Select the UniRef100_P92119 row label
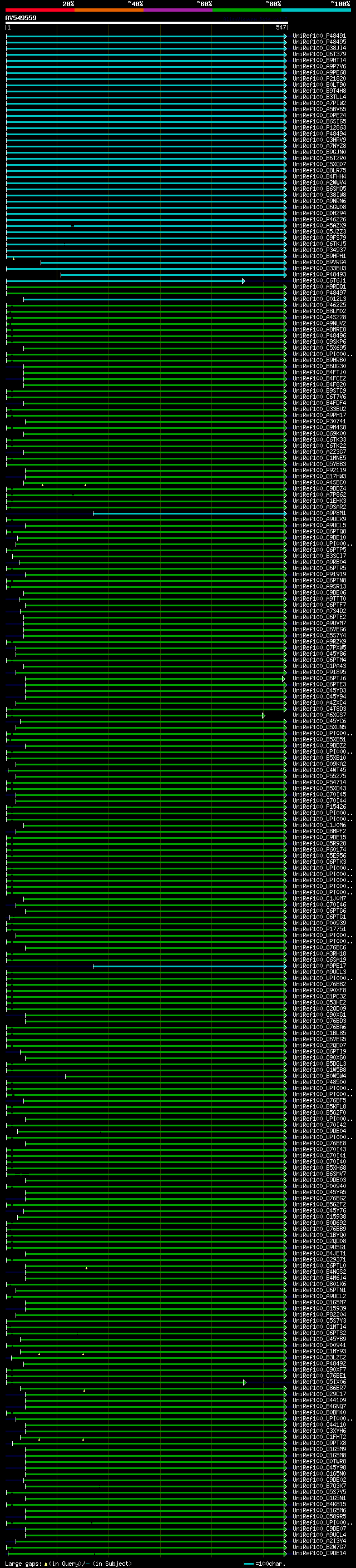The image size is (356, 1568). 319,471
